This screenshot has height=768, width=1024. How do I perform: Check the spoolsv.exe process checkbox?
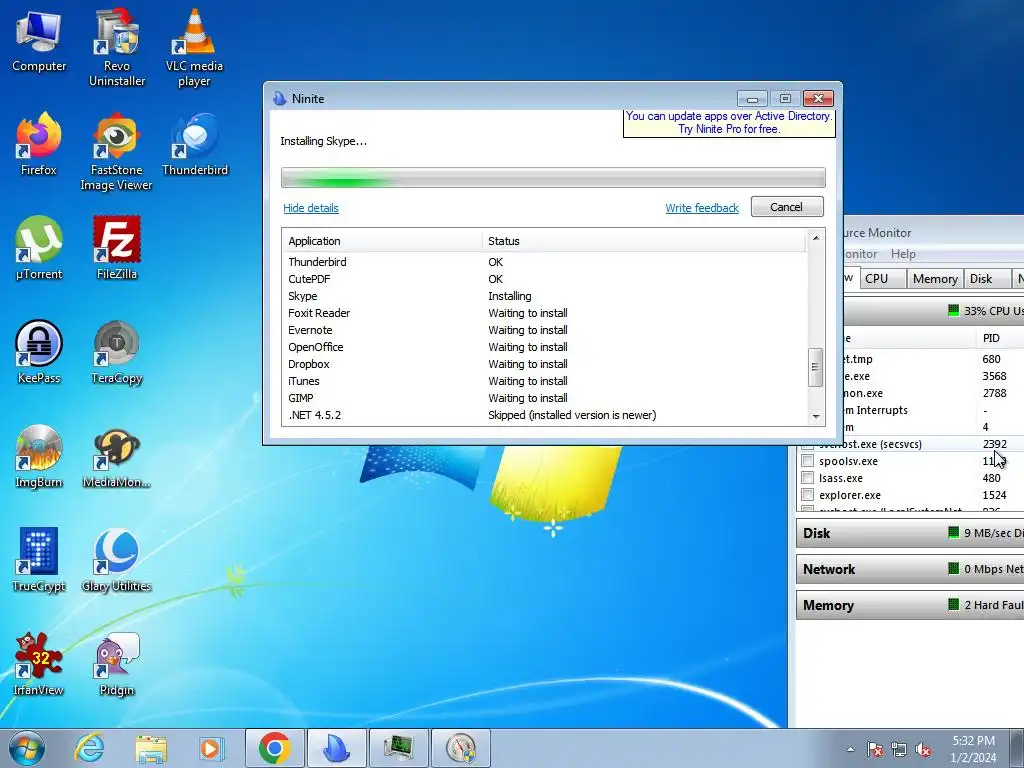point(808,461)
